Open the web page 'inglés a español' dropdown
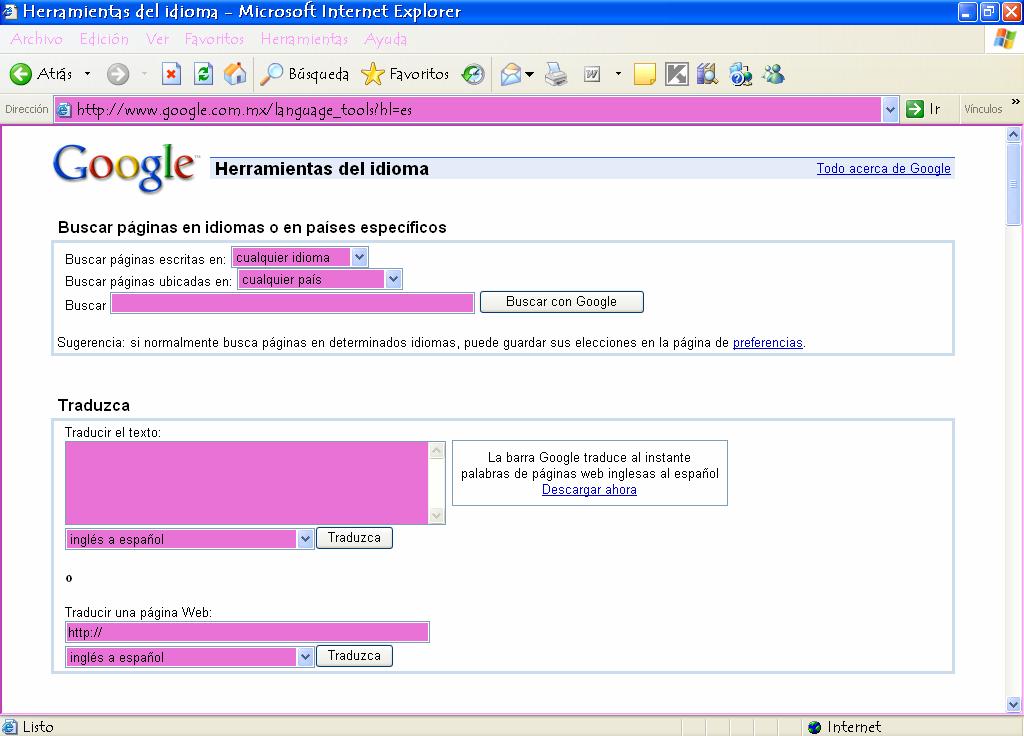 pos(189,657)
